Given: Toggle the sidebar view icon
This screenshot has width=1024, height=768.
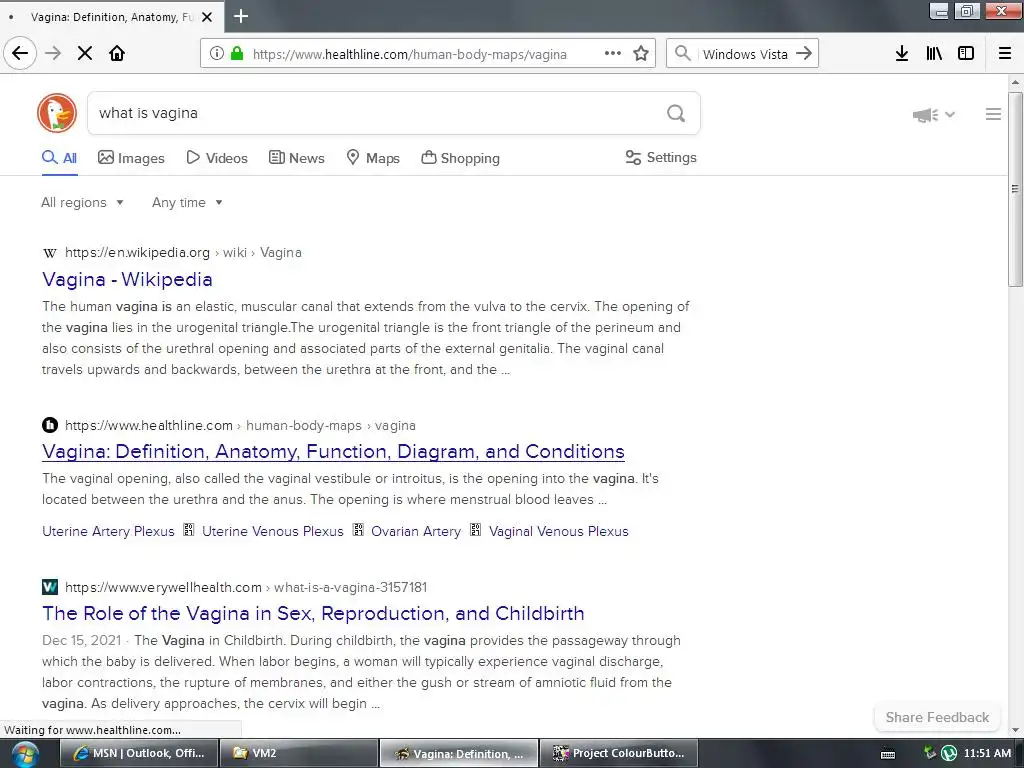Looking at the screenshot, I should pos(966,54).
